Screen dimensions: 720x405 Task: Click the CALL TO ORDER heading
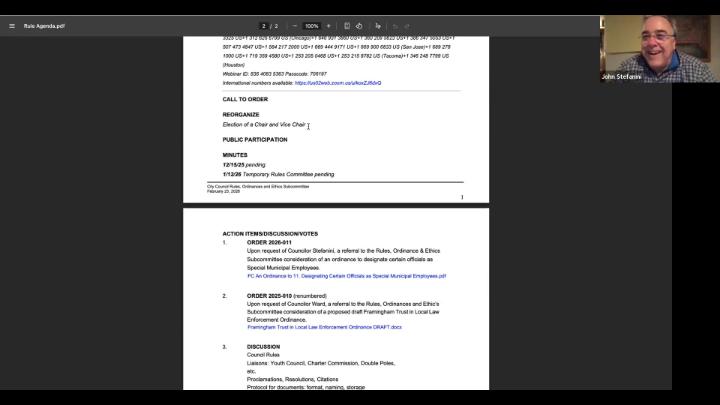tap(245, 99)
